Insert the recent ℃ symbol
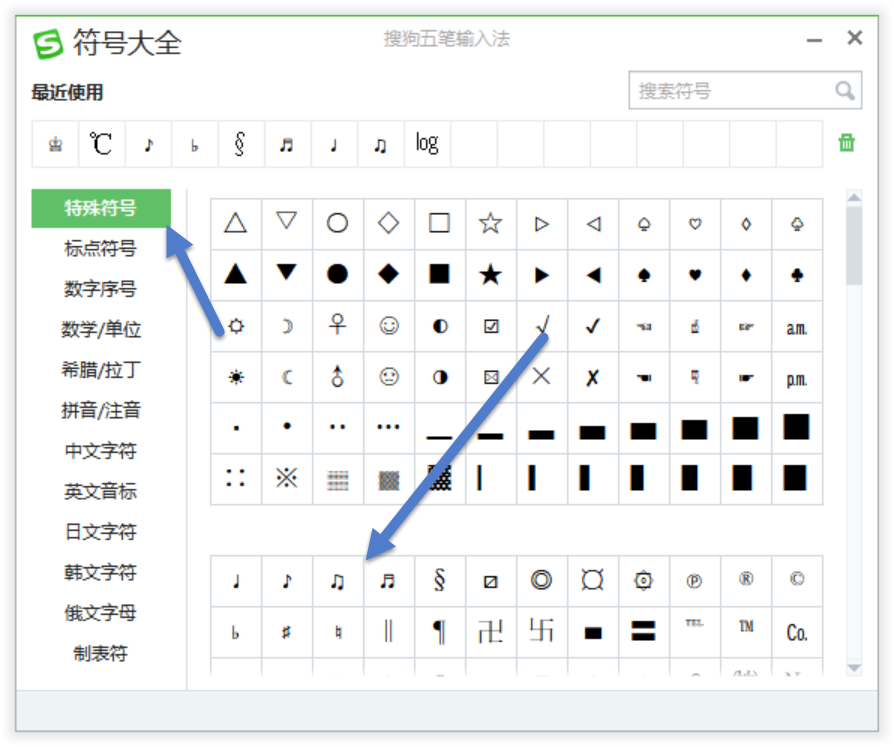 click(102, 144)
